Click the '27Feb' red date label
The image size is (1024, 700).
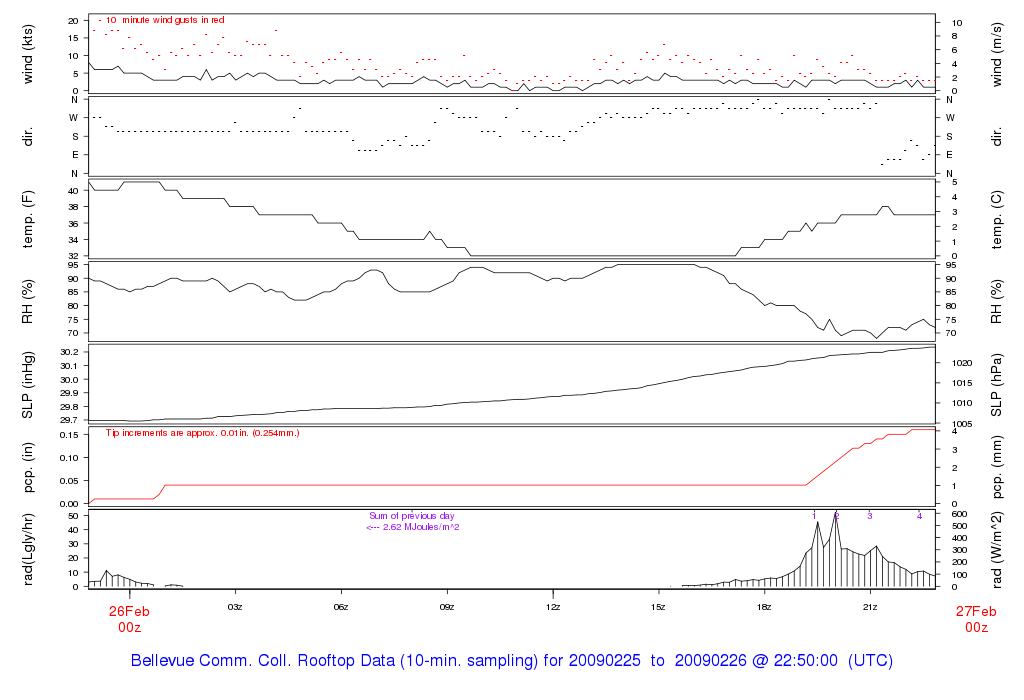click(x=976, y=612)
